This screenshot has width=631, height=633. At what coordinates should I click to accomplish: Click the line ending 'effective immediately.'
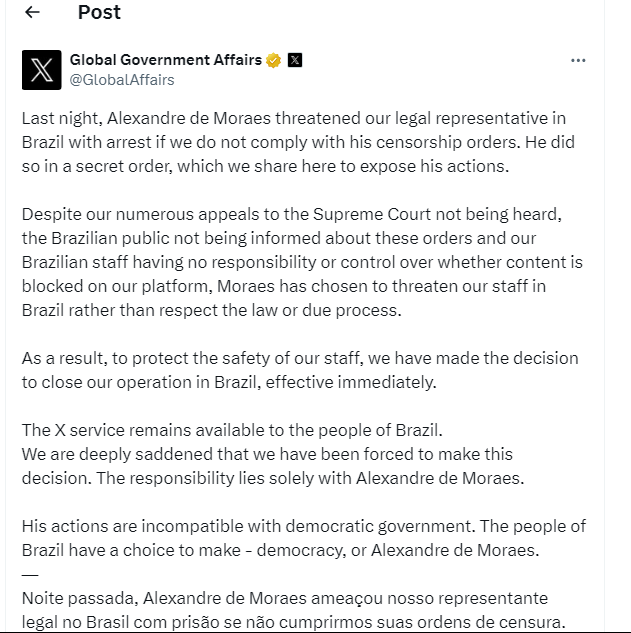pyautogui.click(x=229, y=382)
